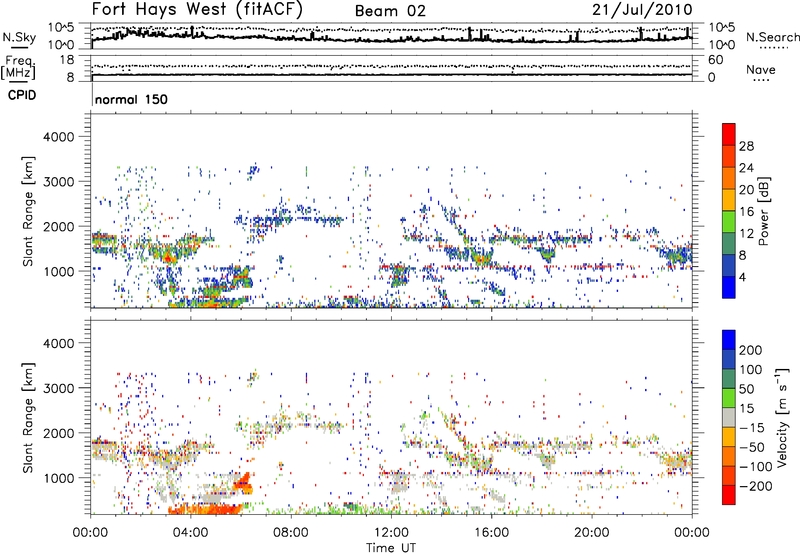Click the -15 label on the Velocity colorbar

[751, 428]
